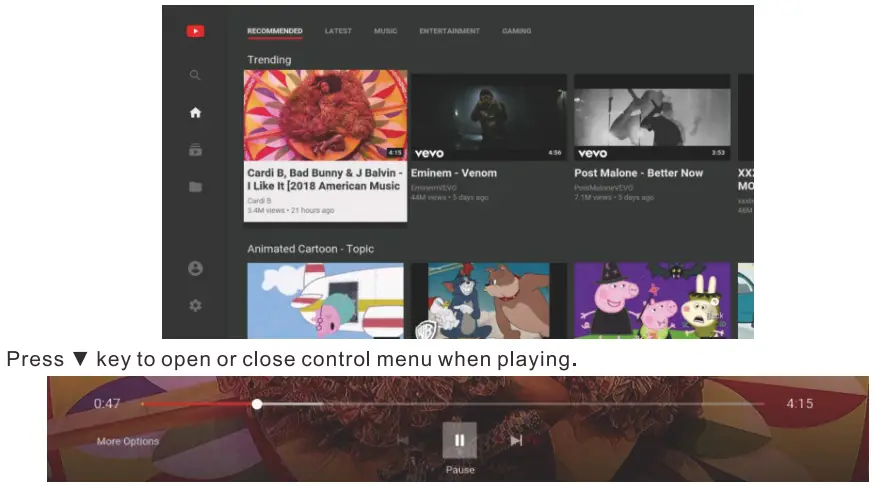The image size is (873, 486).
Task: Open the Library folder icon in sidebar
Action: click(x=195, y=186)
